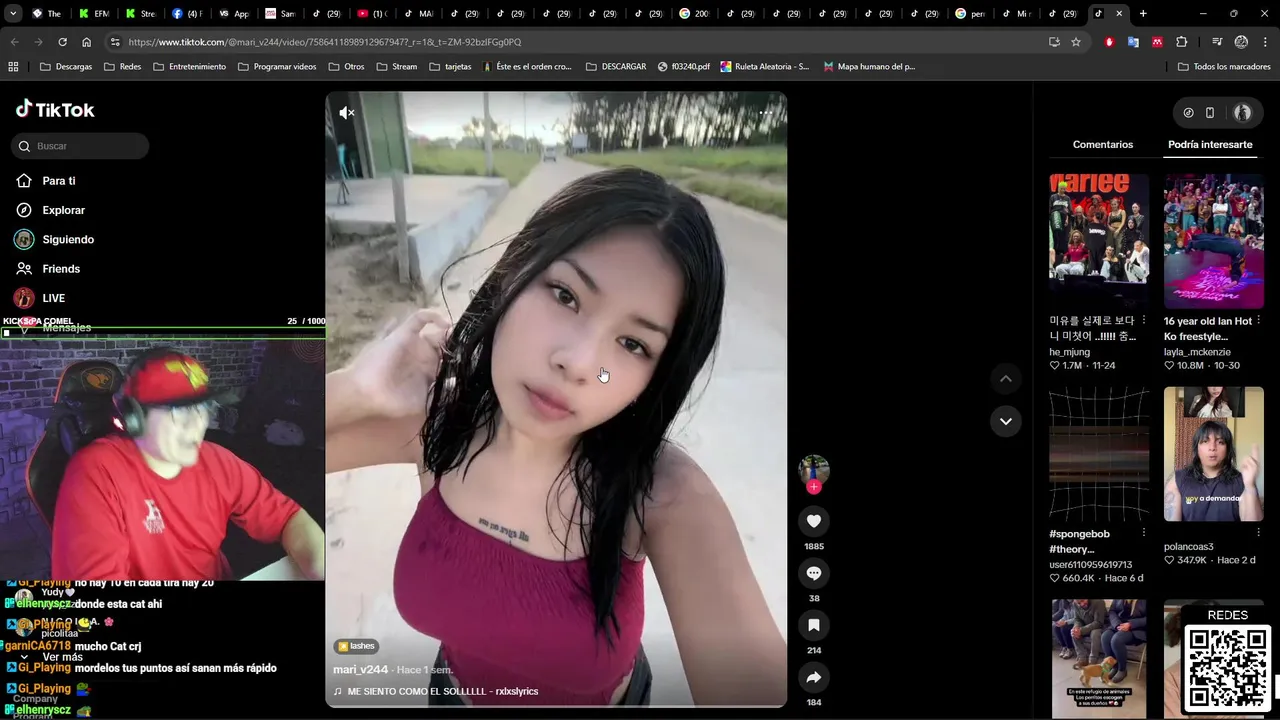Go to the previous video with the up arrow

pos(1006,378)
